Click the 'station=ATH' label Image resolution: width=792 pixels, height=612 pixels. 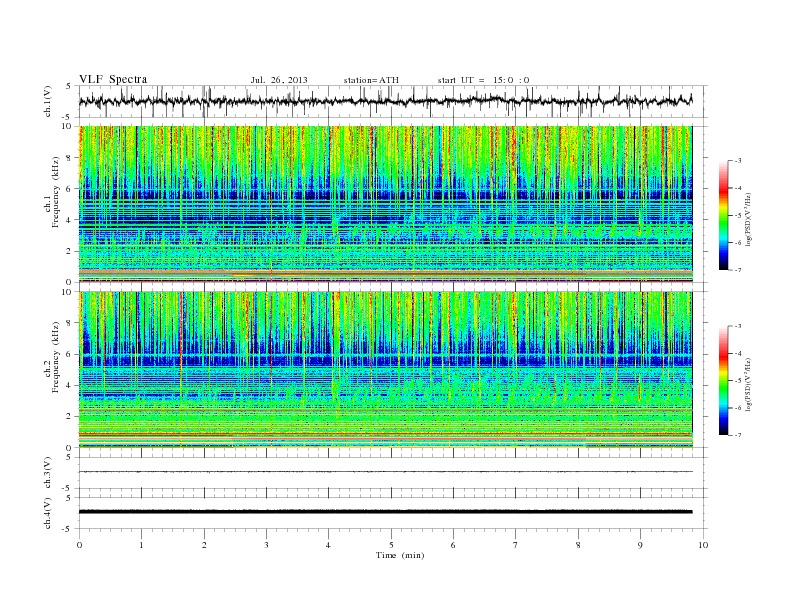[x=371, y=80]
